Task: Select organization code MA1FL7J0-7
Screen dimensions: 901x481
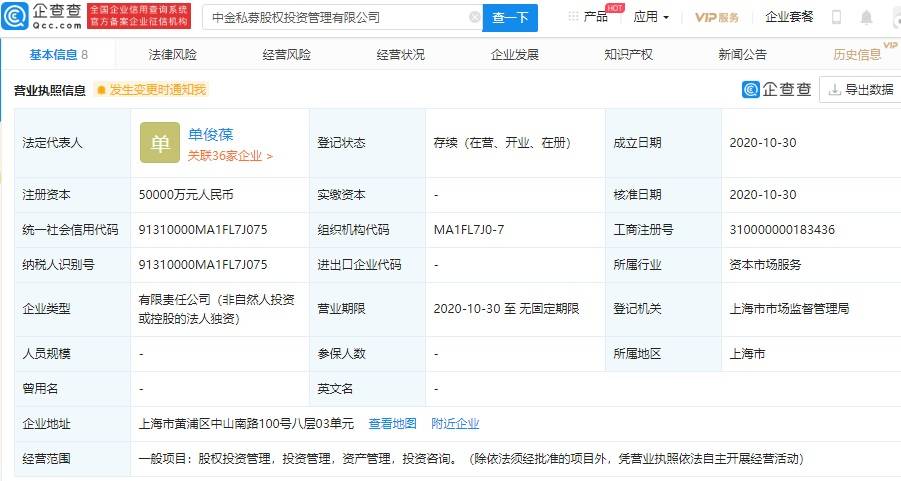Action: click(x=469, y=229)
